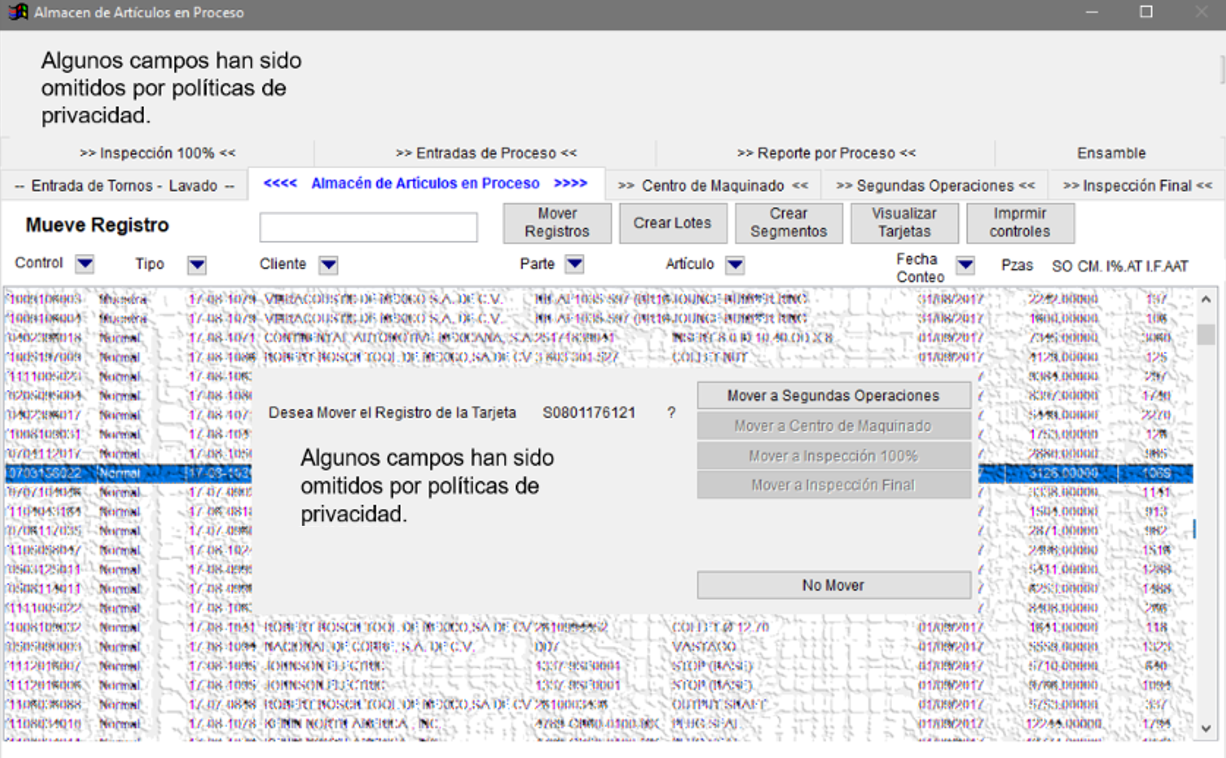The width and height of the screenshot is (1226, 758).
Task: Select the Centro de Maquinado tab
Action: pos(713,185)
